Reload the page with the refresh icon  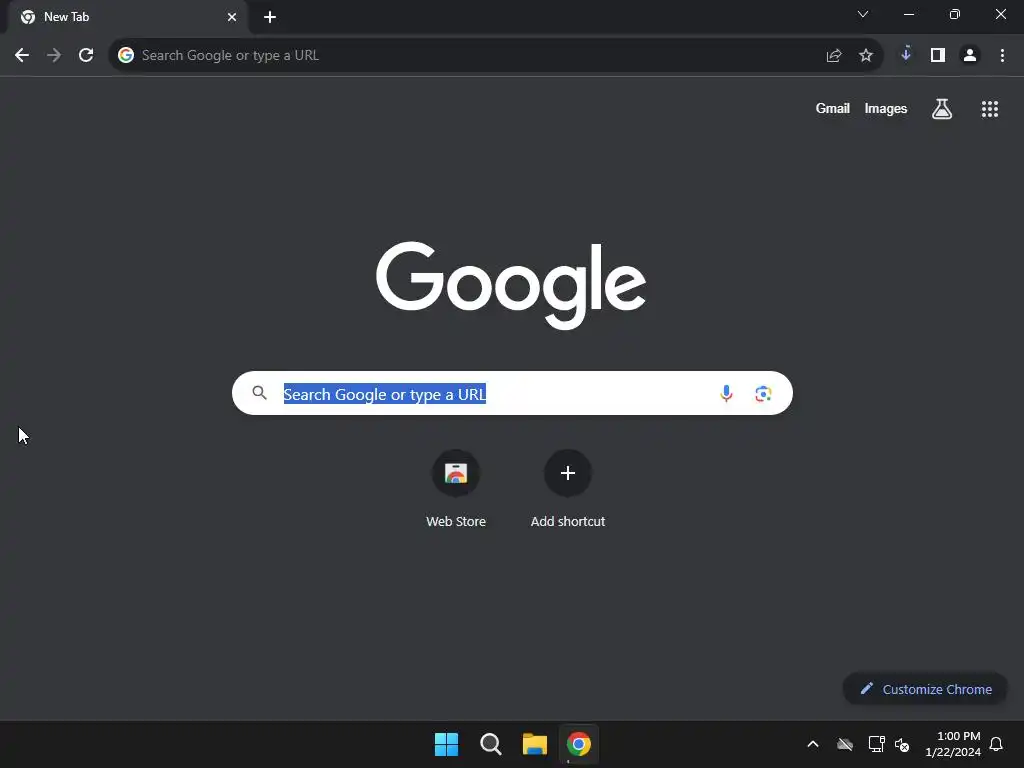(x=86, y=56)
